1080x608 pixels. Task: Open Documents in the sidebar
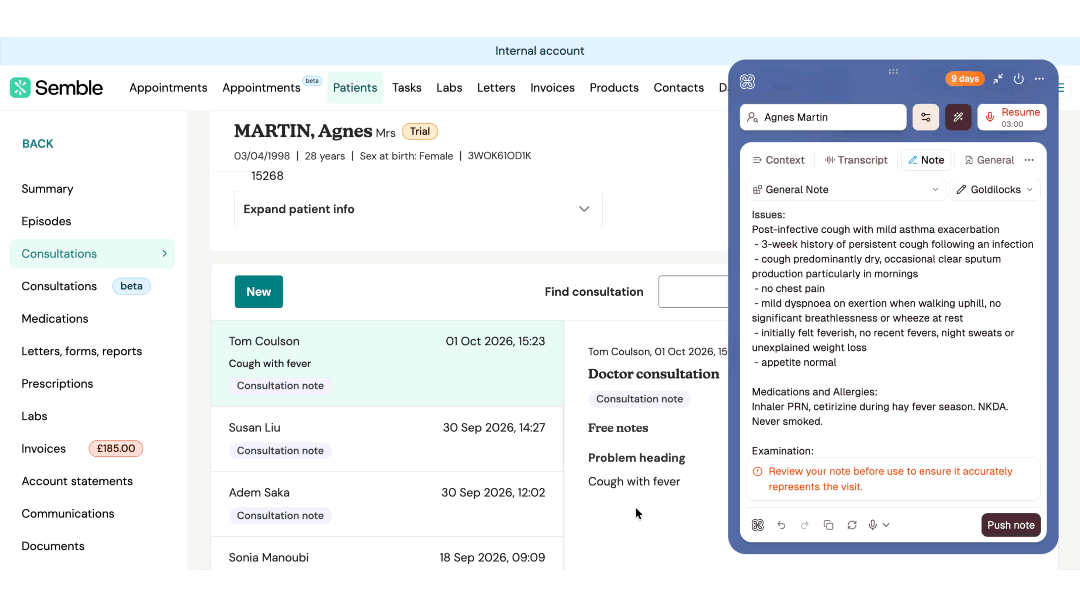[52, 545]
